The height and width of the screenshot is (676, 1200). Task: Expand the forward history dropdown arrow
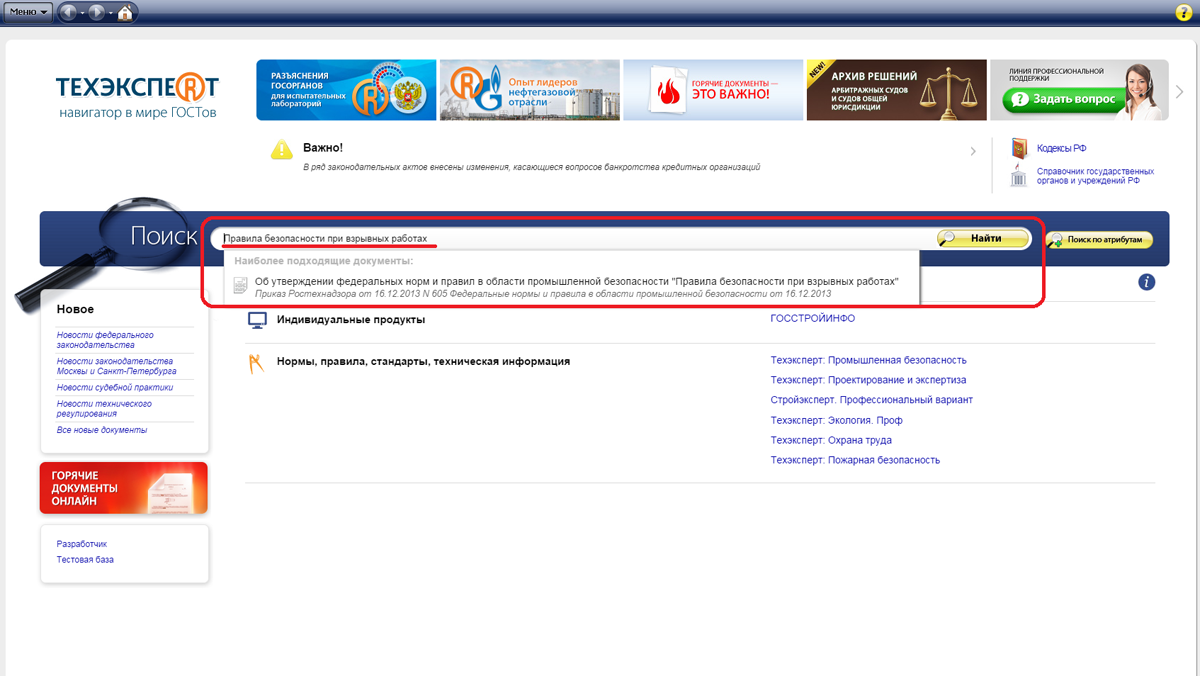[x=110, y=13]
